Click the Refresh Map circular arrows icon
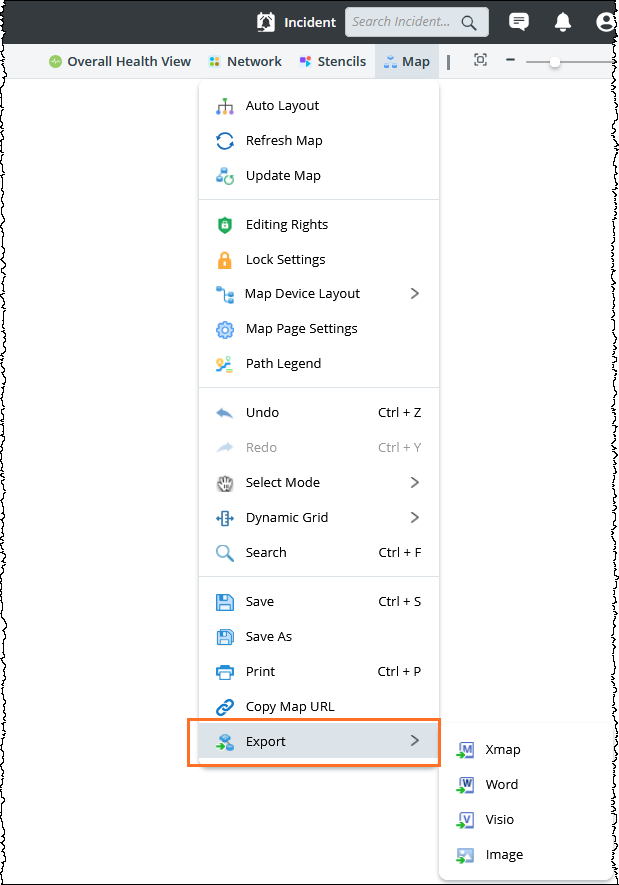Viewport: 619px width, 885px height. tap(225, 141)
